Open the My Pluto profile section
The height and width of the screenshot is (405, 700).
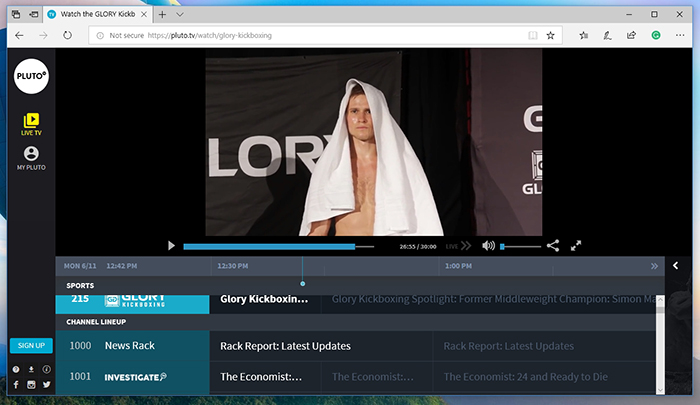pyautogui.click(x=31, y=158)
